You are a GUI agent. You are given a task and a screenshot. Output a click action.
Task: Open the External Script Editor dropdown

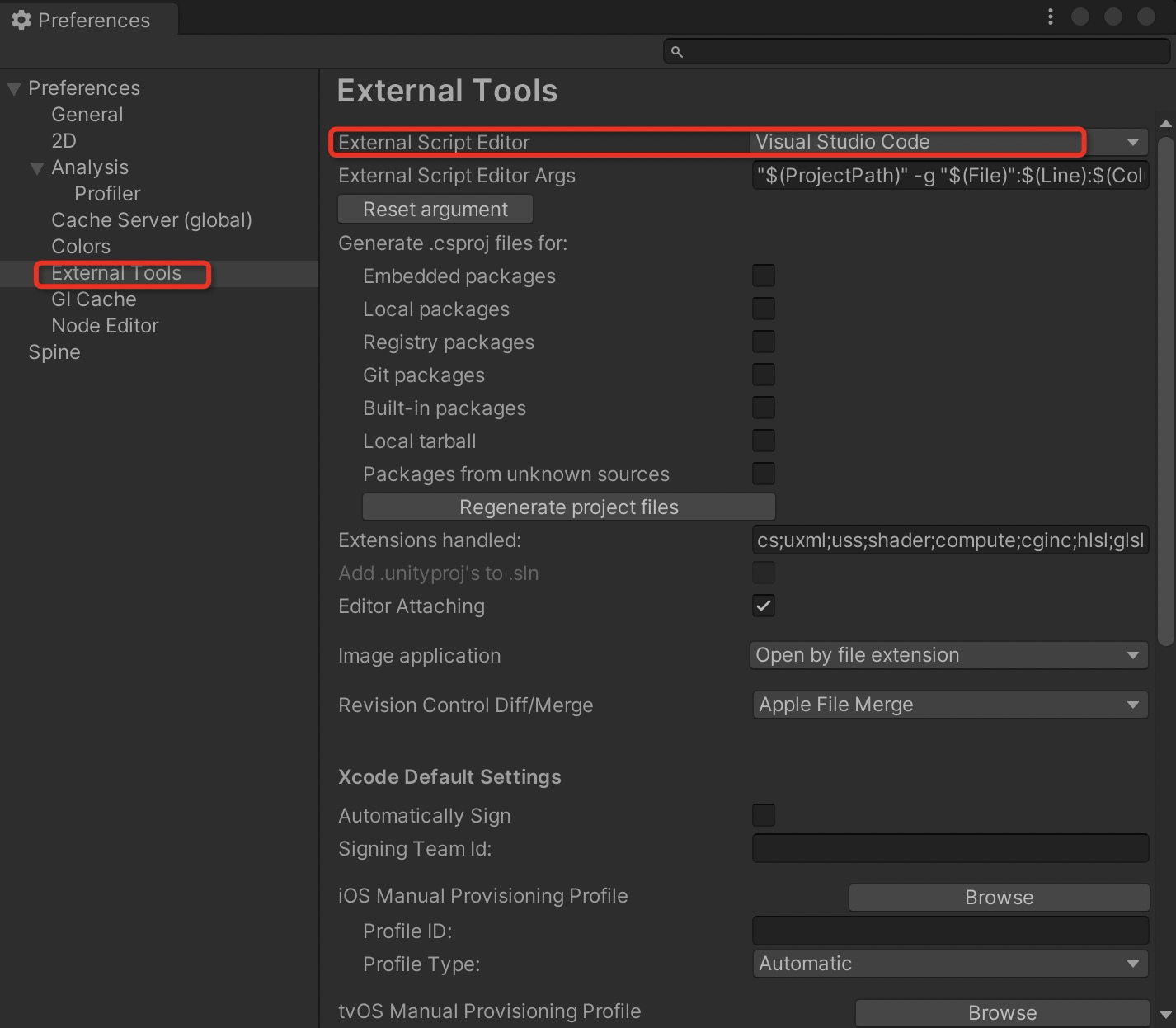(949, 142)
